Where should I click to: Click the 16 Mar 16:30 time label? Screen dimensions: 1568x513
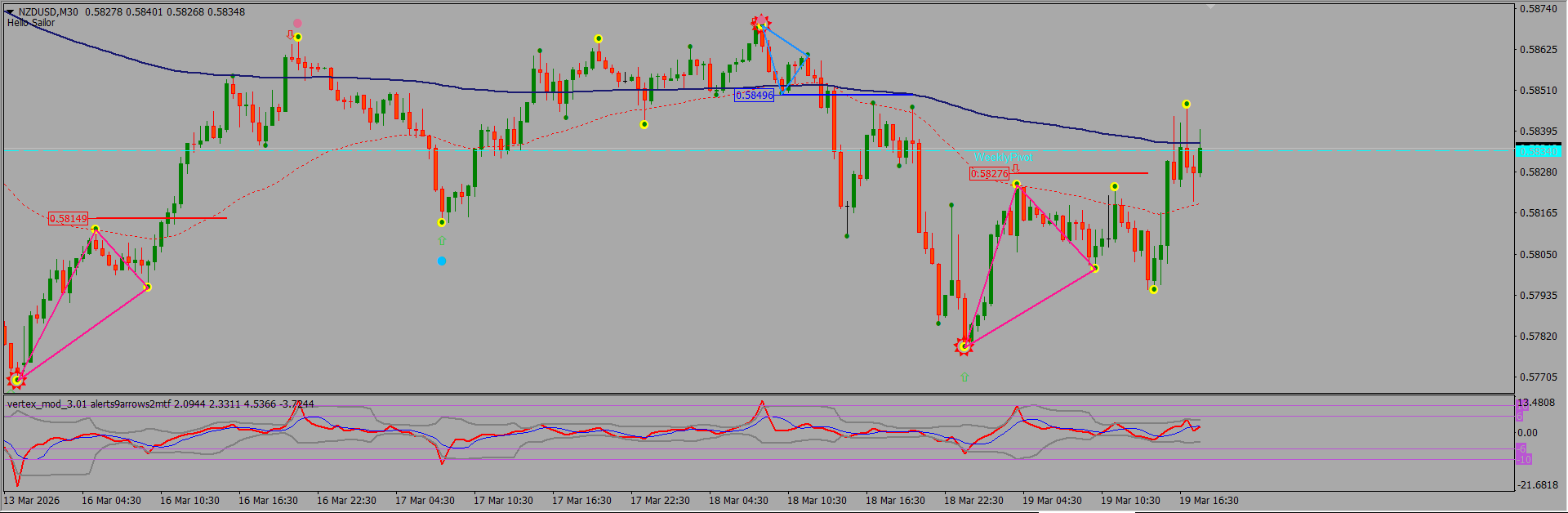[268, 501]
